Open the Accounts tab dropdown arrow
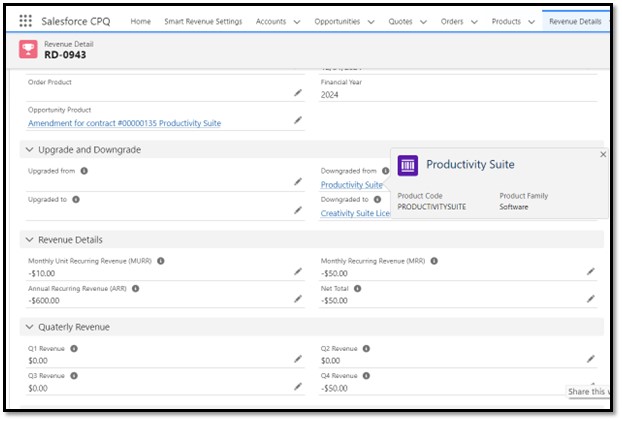The image size is (622, 421). (x=297, y=22)
